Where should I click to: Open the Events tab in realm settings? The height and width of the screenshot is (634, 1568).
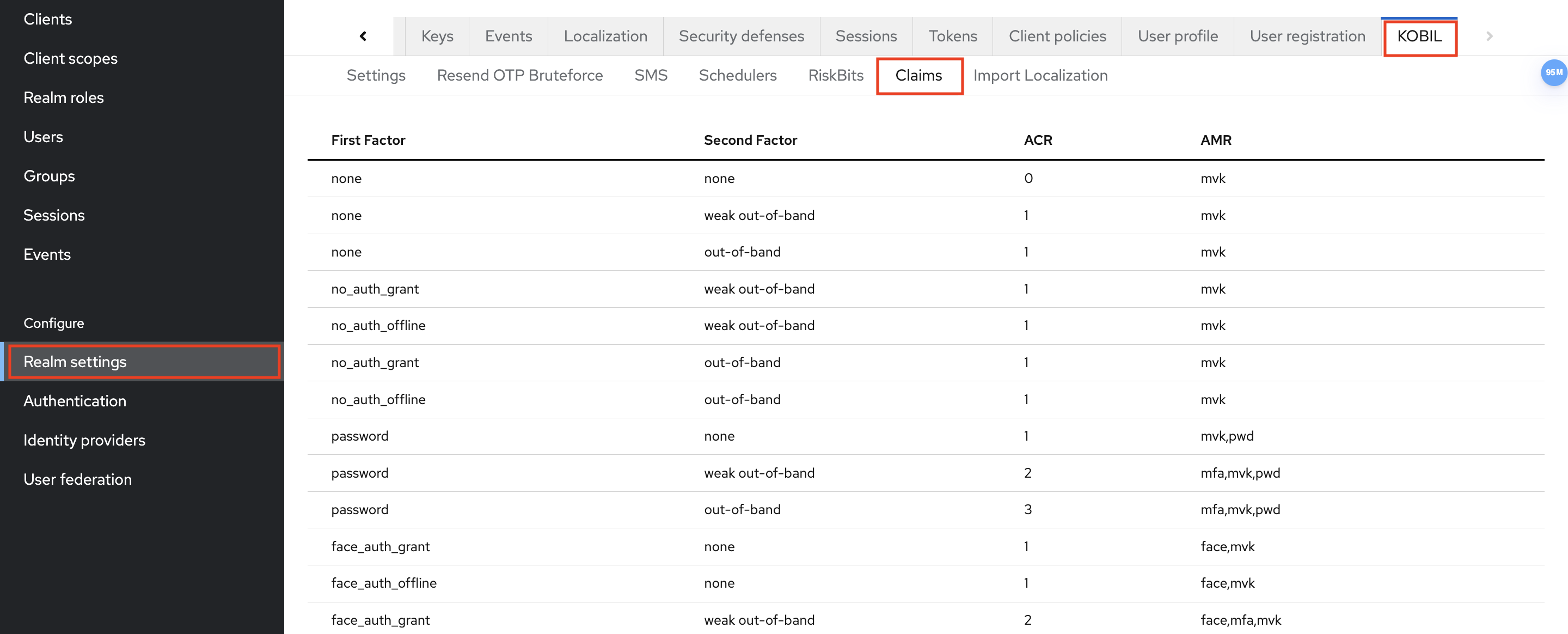[509, 36]
